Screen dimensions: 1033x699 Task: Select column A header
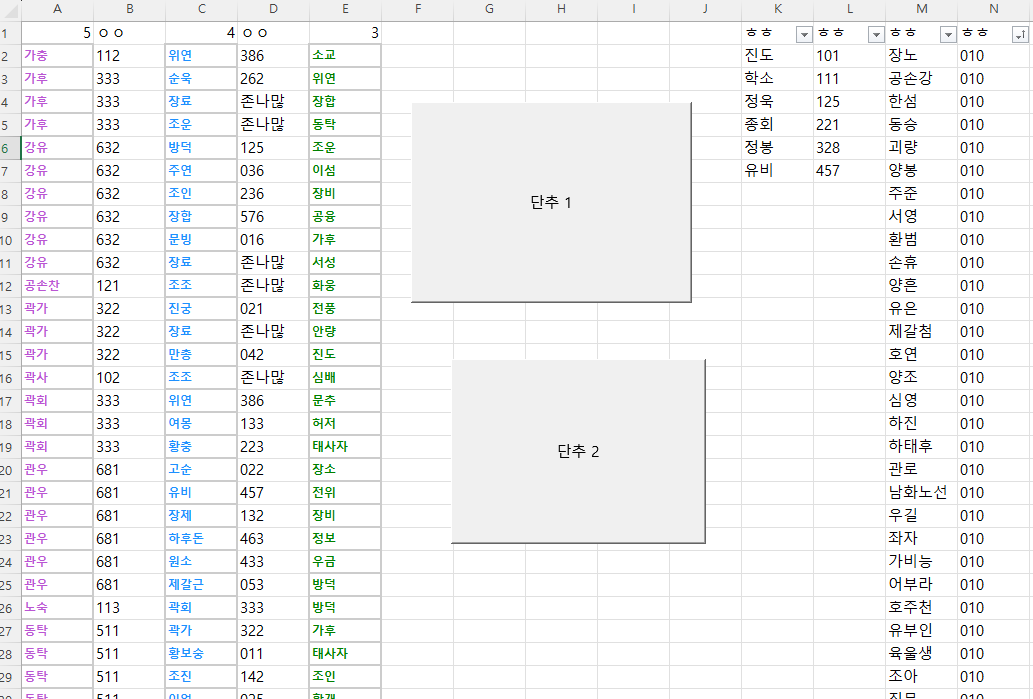click(x=57, y=10)
